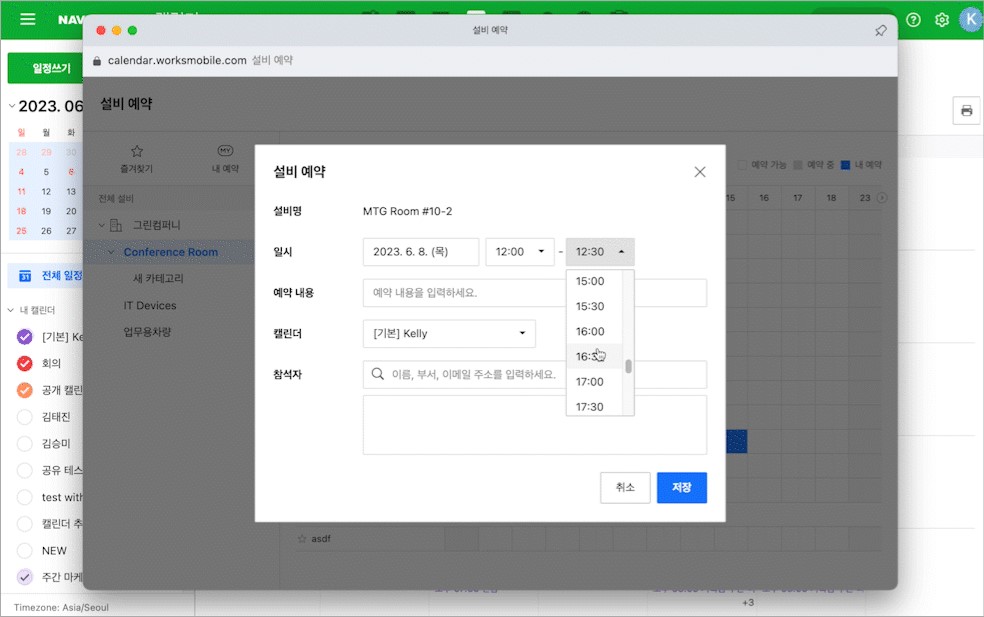This screenshot has width=984, height=617.
Task: Click the 예약 내용 input field
Action: point(535,292)
